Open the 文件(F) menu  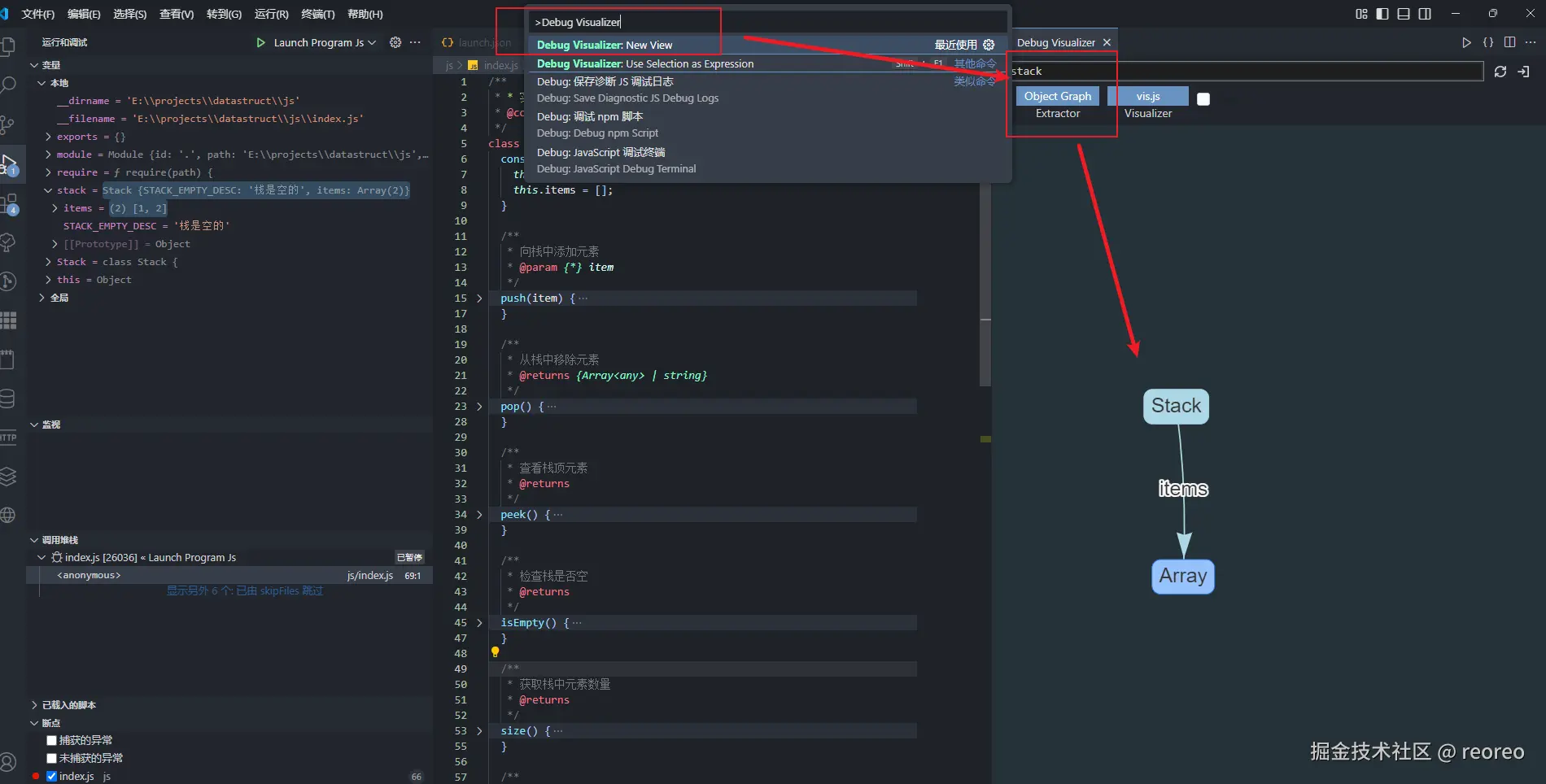[38, 14]
